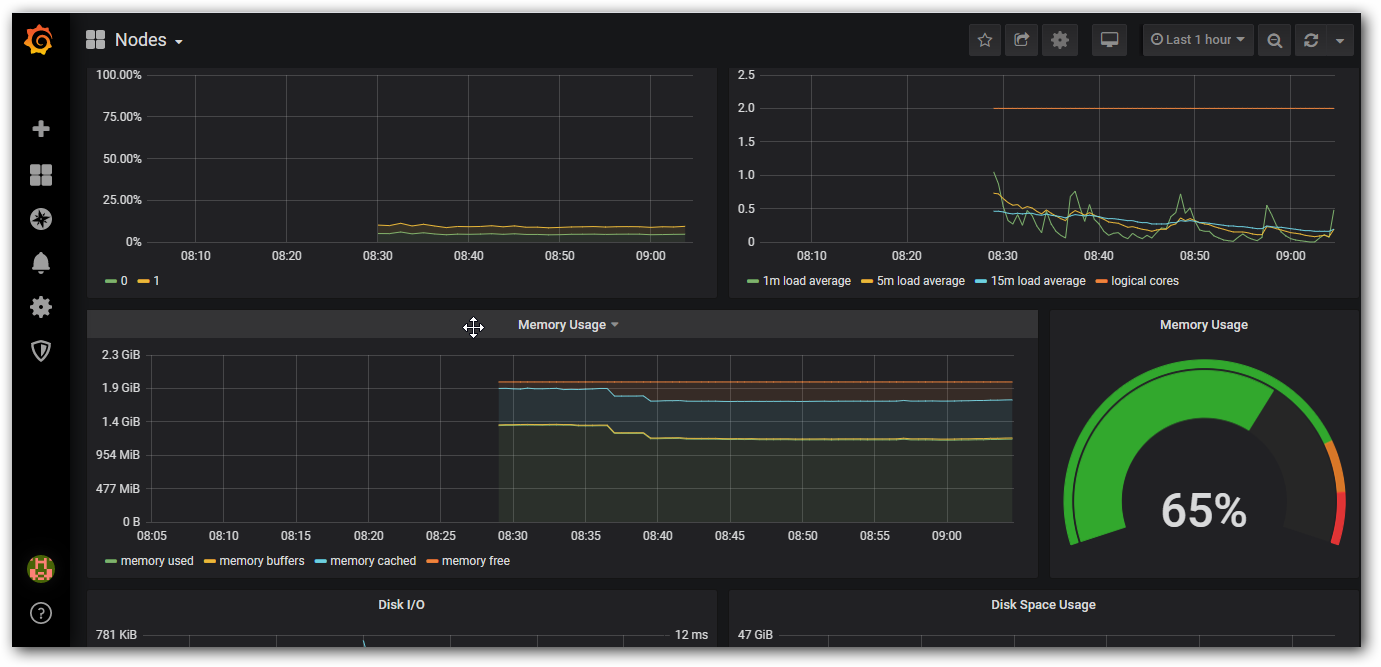This screenshot has width=1381, height=667.
Task: Open the Explore compass icon
Action: tap(41, 219)
